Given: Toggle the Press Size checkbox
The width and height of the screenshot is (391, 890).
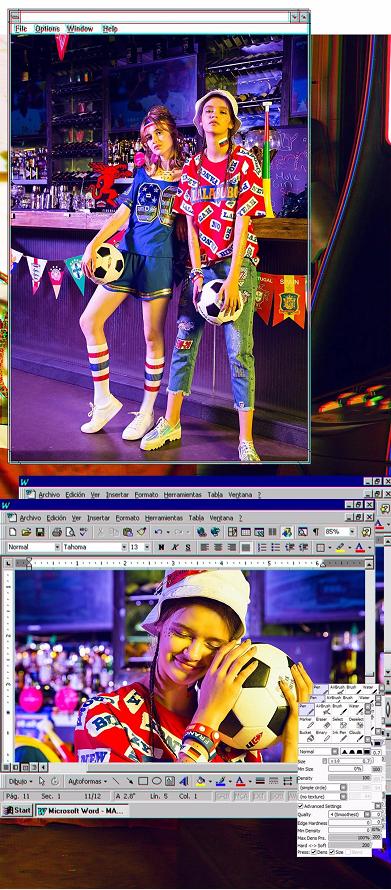Looking at the screenshot, I should [331, 852].
